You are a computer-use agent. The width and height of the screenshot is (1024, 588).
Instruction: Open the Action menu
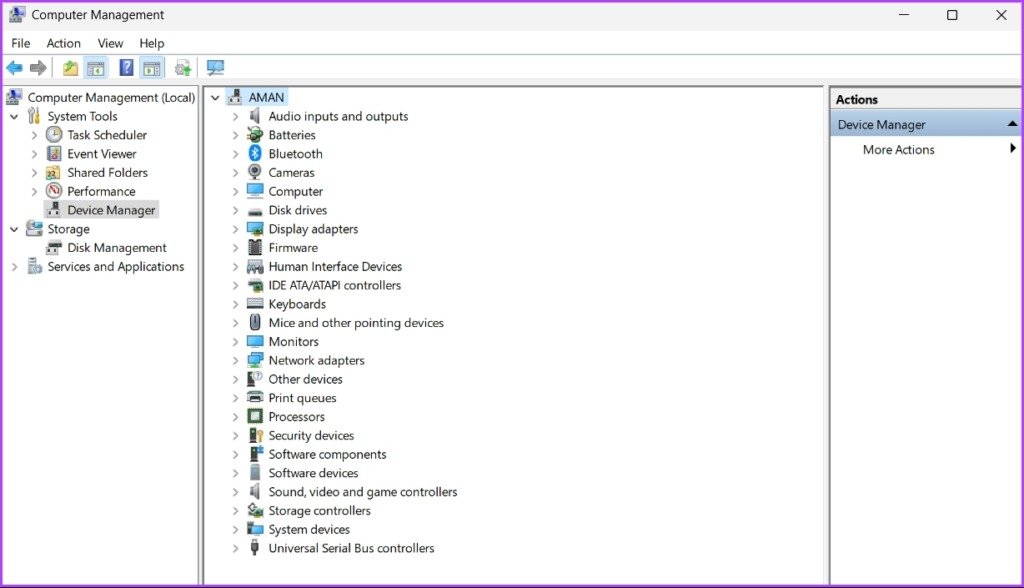tap(63, 43)
